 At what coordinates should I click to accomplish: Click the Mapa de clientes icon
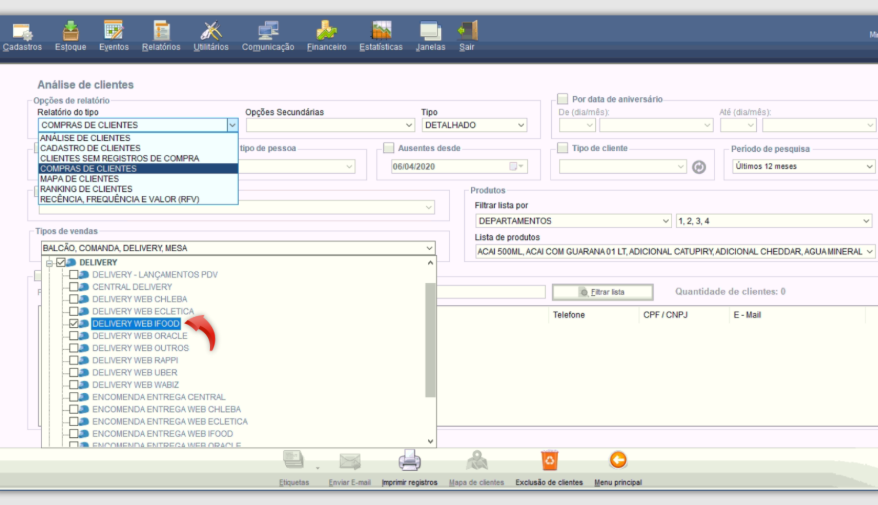pos(477,461)
